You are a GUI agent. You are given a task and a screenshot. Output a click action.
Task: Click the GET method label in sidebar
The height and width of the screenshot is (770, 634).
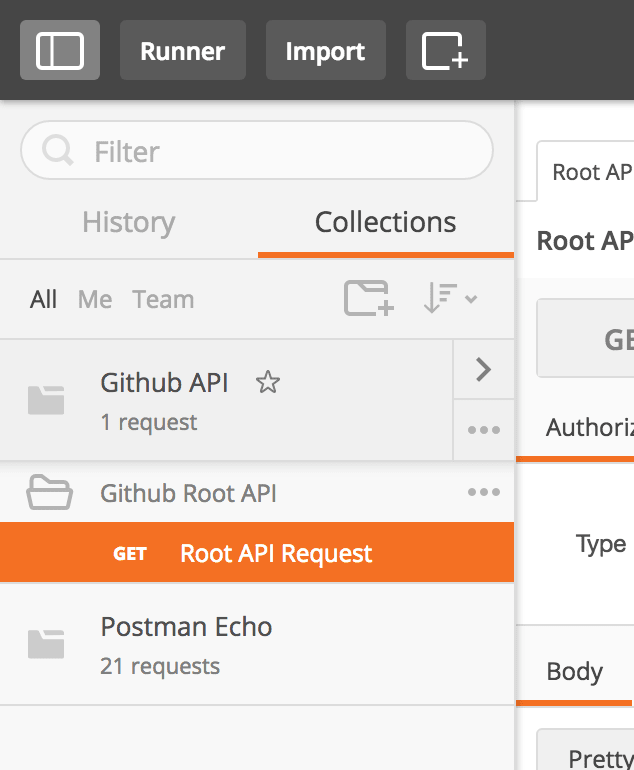(x=130, y=554)
